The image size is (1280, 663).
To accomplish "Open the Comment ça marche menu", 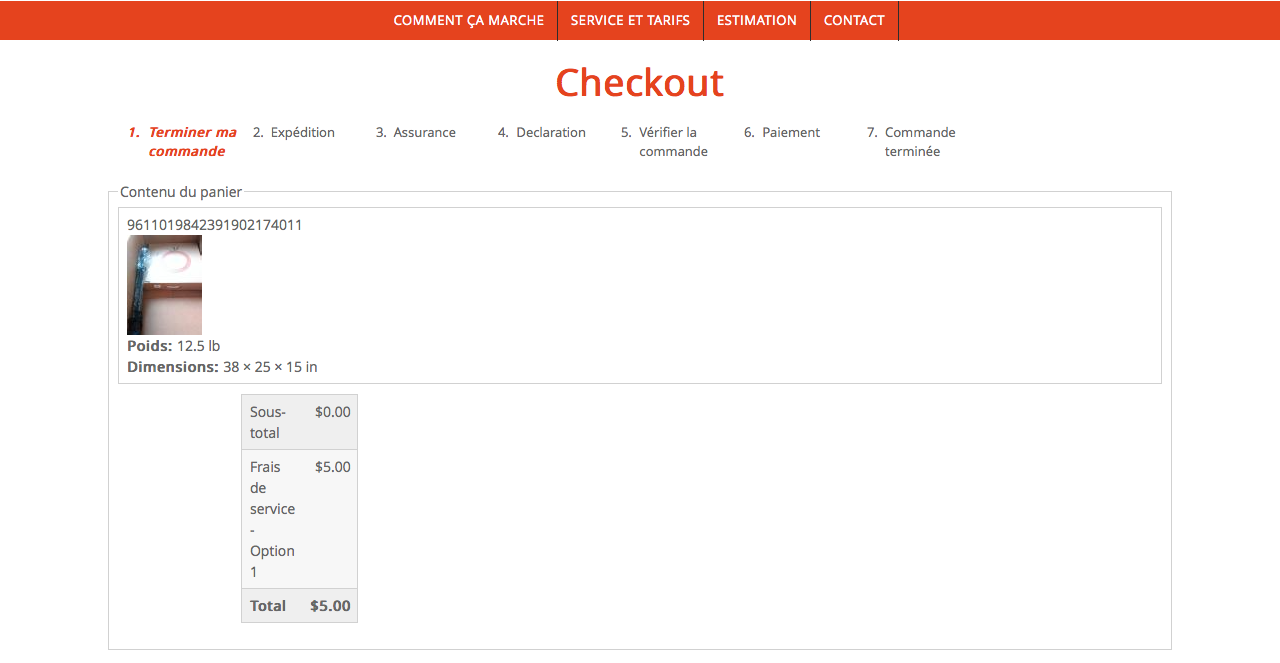I will click(468, 20).
